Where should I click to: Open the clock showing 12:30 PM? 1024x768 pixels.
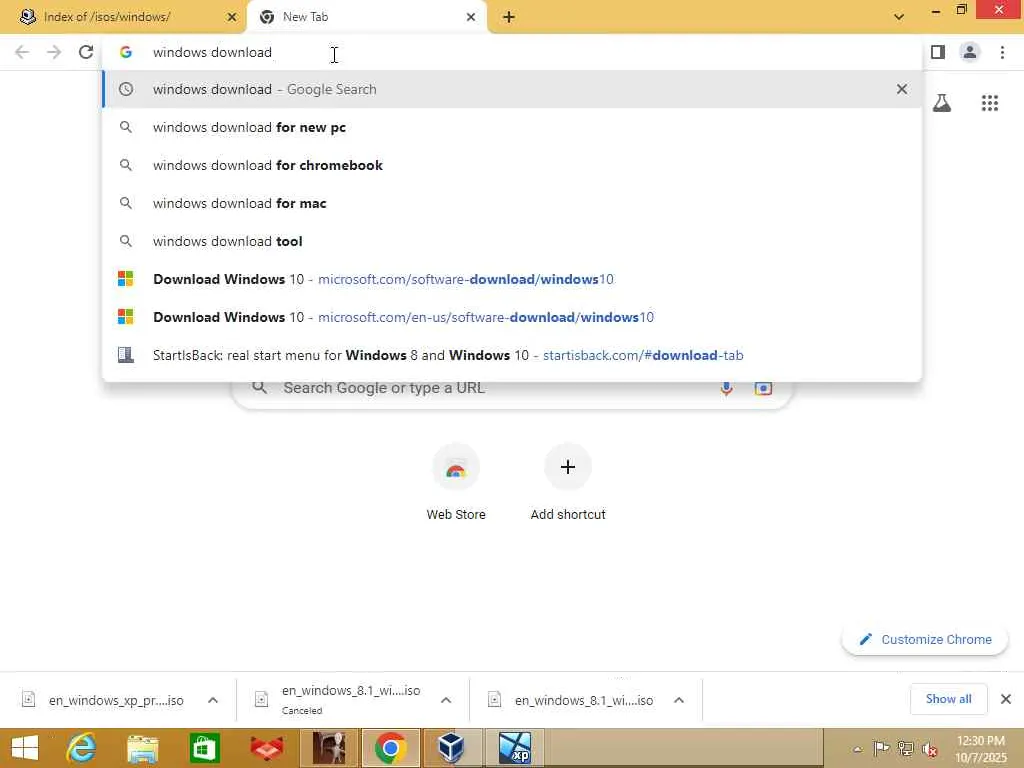[x=981, y=749]
